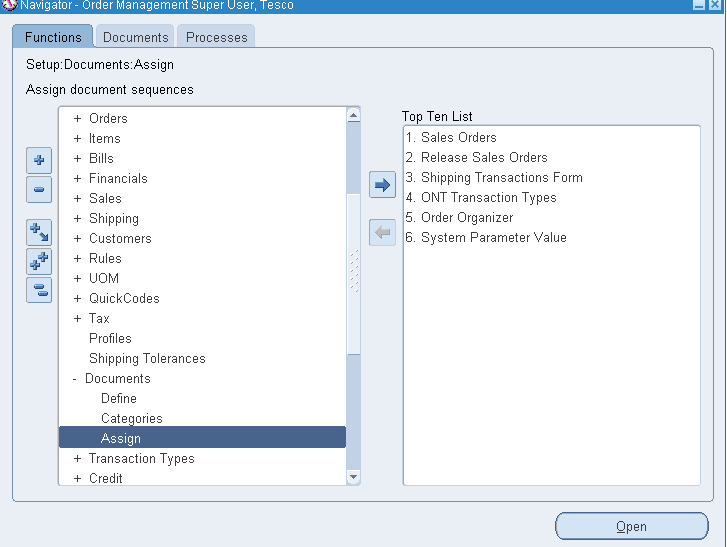The height and width of the screenshot is (547, 727).
Task: Expand the Orders tree node
Action: tap(77, 119)
